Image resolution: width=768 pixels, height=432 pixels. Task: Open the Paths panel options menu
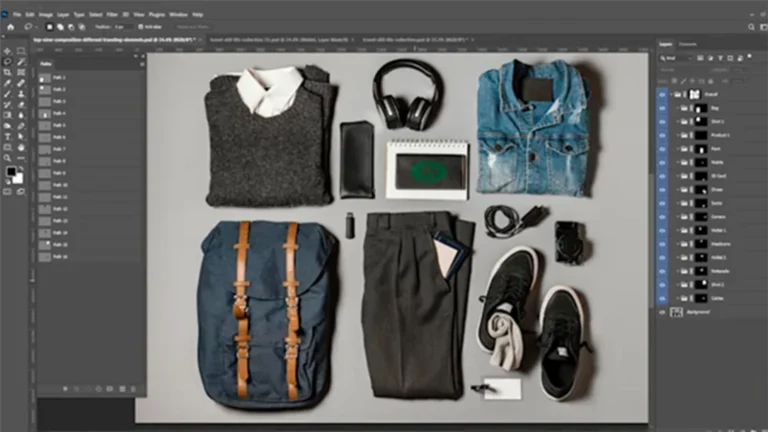pos(142,64)
